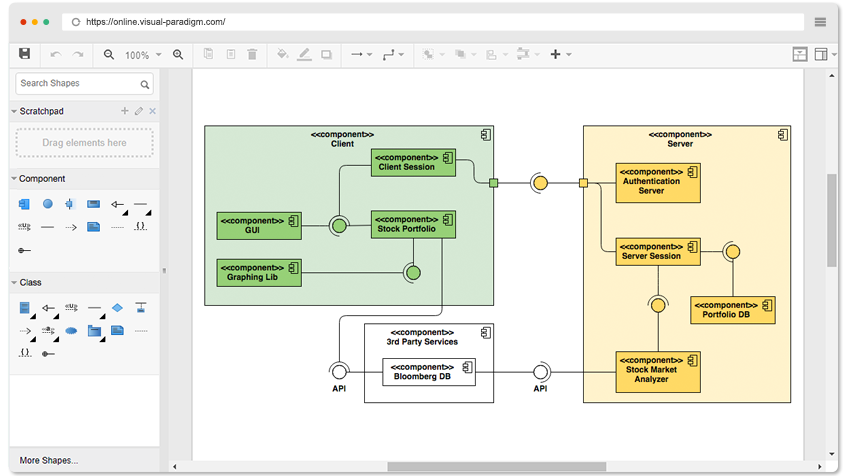Open the connection arrow style dropdown

362,54
